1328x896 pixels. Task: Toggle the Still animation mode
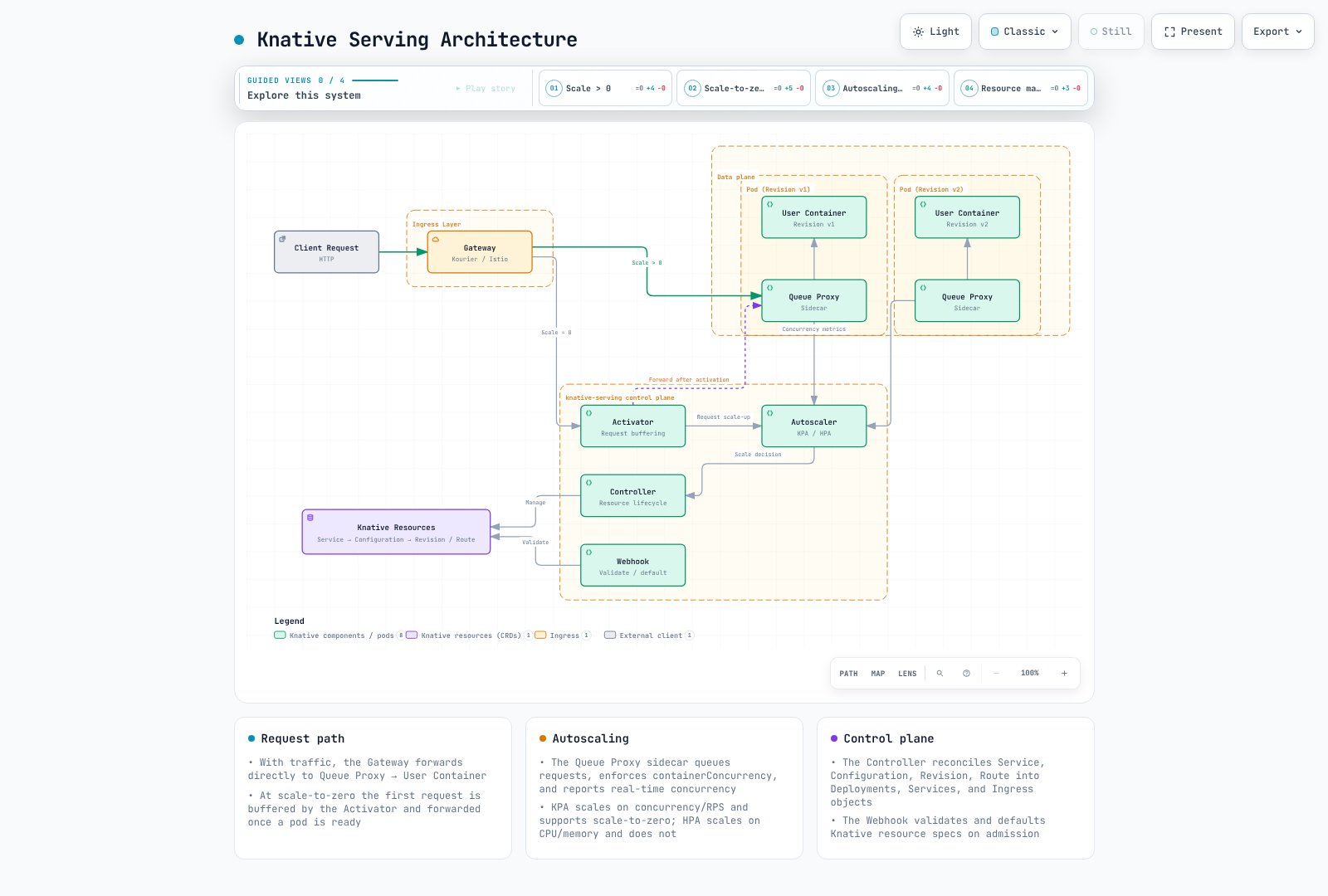[x=1111, y=32]
